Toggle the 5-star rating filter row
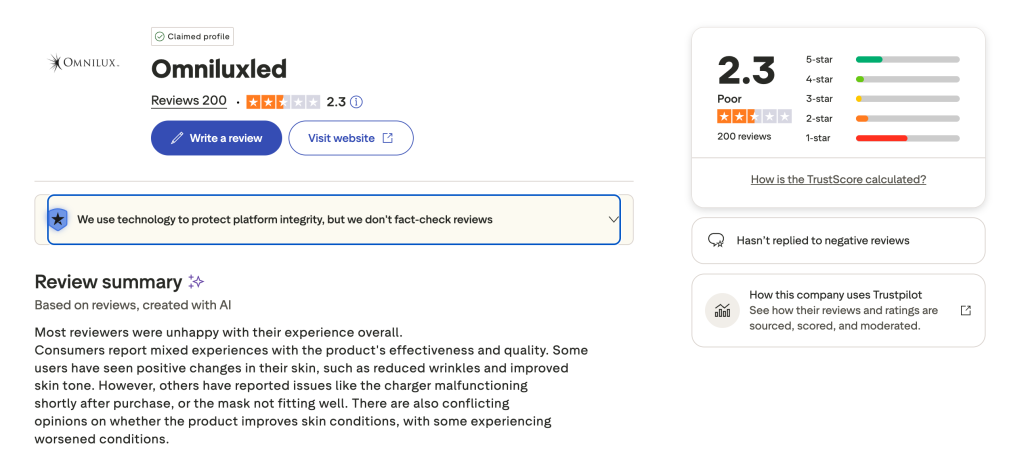 [x=882, y=59]
